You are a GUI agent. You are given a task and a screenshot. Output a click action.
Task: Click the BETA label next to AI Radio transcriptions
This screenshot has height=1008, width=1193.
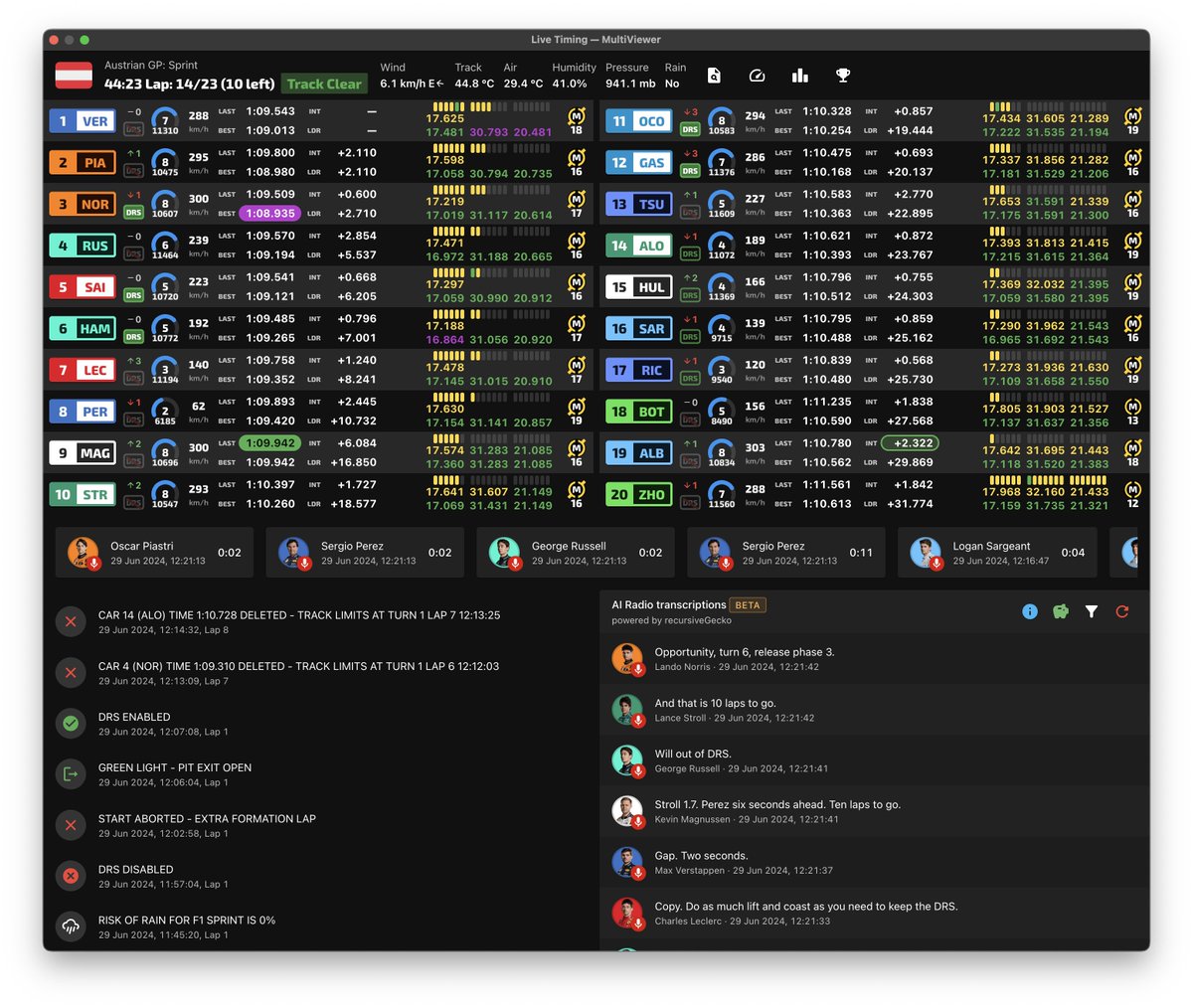point(748,604)
